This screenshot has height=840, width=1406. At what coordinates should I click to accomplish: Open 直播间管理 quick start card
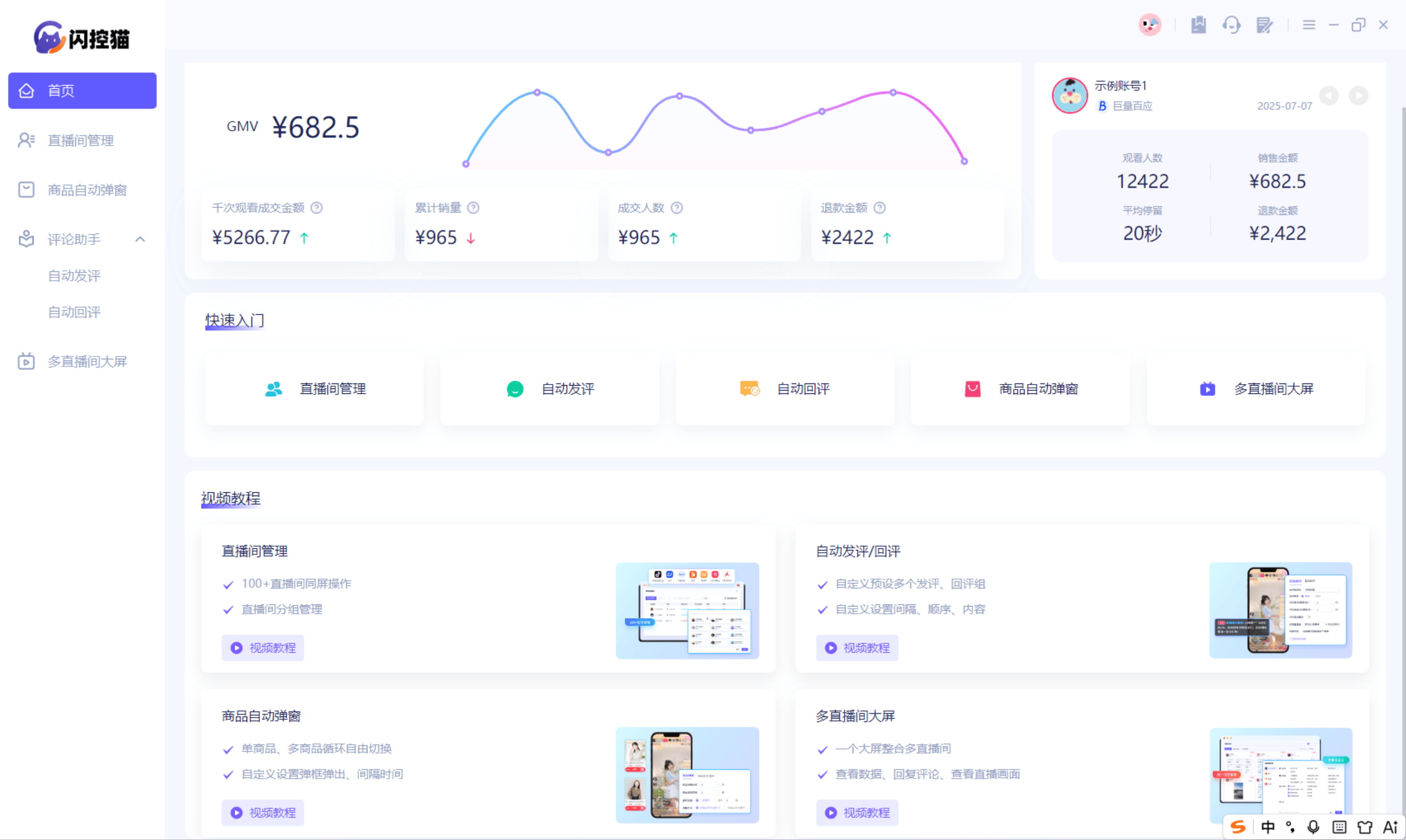(314, 389)
